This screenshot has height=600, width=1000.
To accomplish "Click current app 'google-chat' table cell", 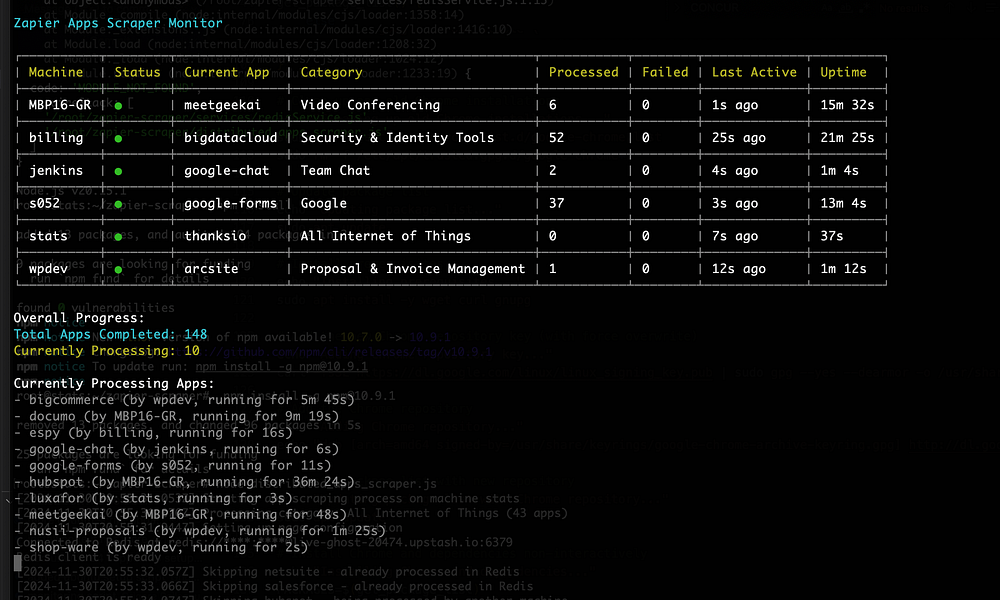I will click(x=226, y=170).
